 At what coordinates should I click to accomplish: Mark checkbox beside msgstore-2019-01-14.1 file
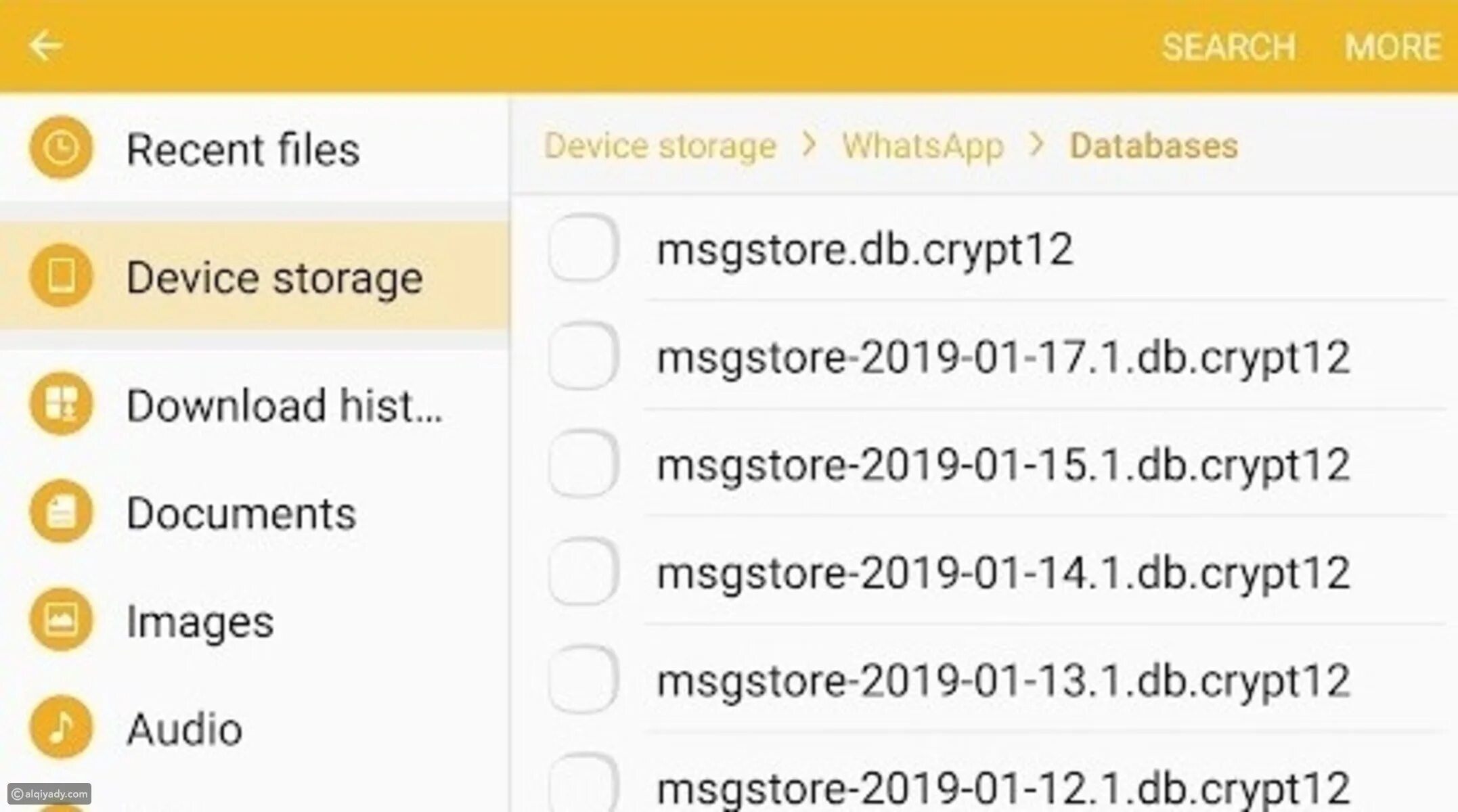(583, 572)
